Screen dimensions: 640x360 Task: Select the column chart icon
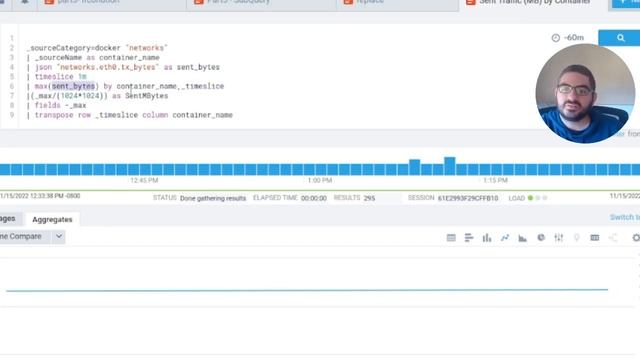(x=487, y=238)
